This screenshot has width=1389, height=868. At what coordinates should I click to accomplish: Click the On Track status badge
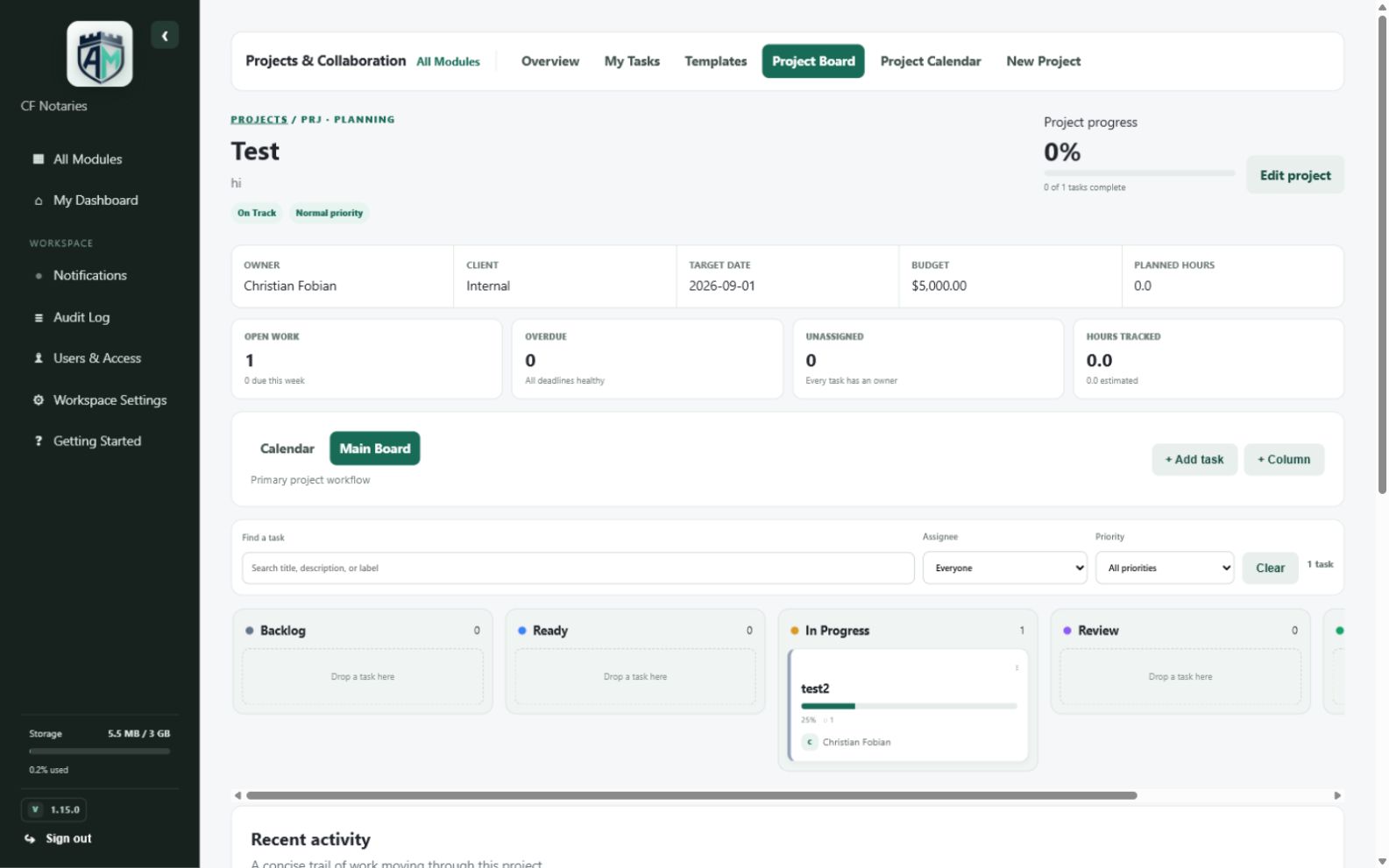click(257, 213)
